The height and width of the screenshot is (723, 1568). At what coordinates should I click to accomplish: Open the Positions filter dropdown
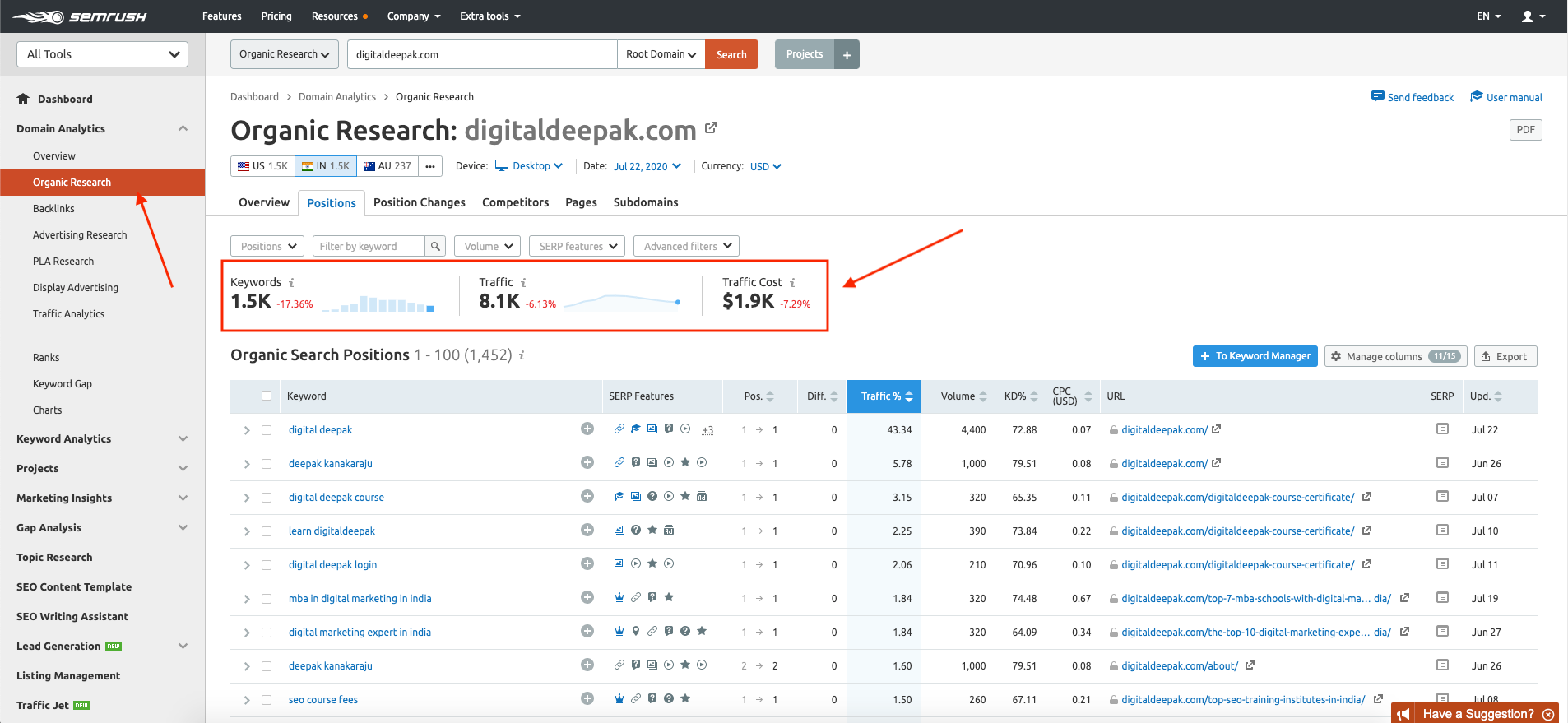pos(267,246)
